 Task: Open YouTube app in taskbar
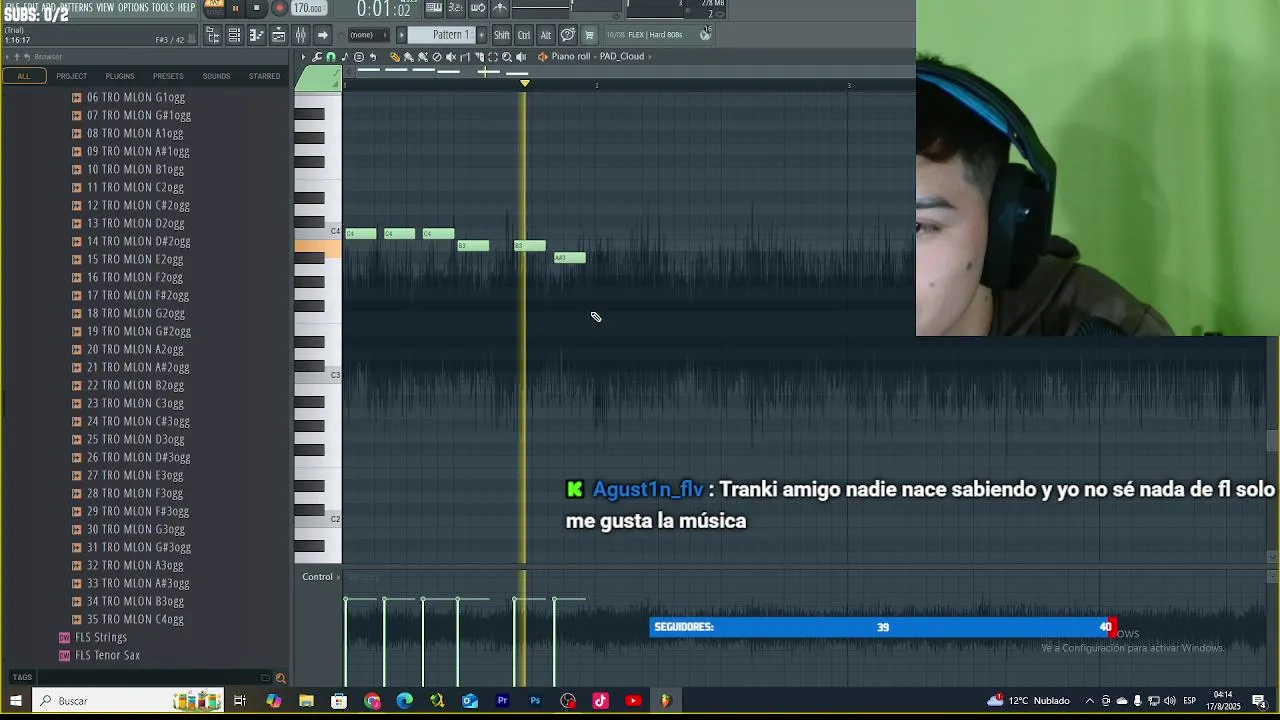(x=633, y=701)
